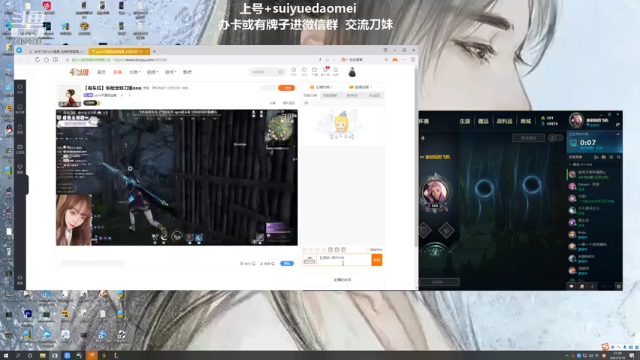Close the 0:07 queue timer panel
The height and width of the screenshot is (360, 640).
[x=618, y=134]
